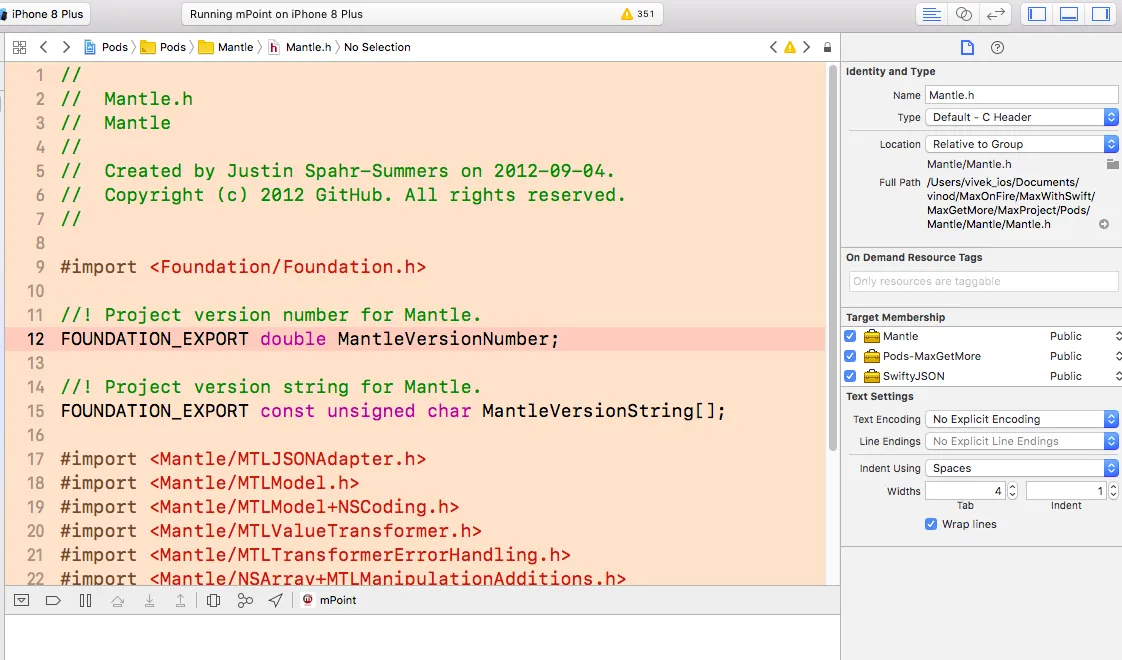Click the editor vertical scrollbar
This screenshot has height=660, width=1122.
[833, 258]
